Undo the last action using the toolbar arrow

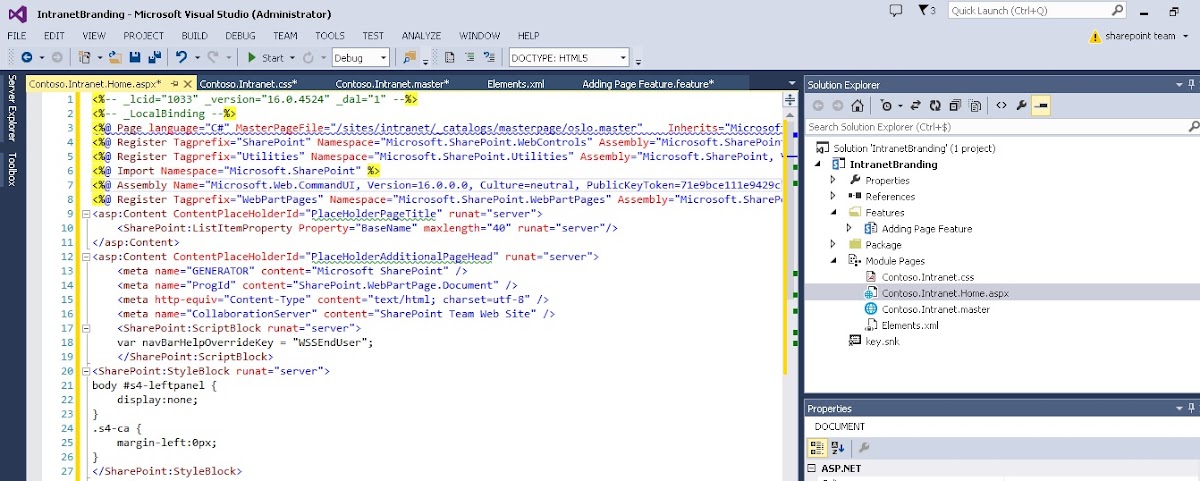tap(181, 57)
